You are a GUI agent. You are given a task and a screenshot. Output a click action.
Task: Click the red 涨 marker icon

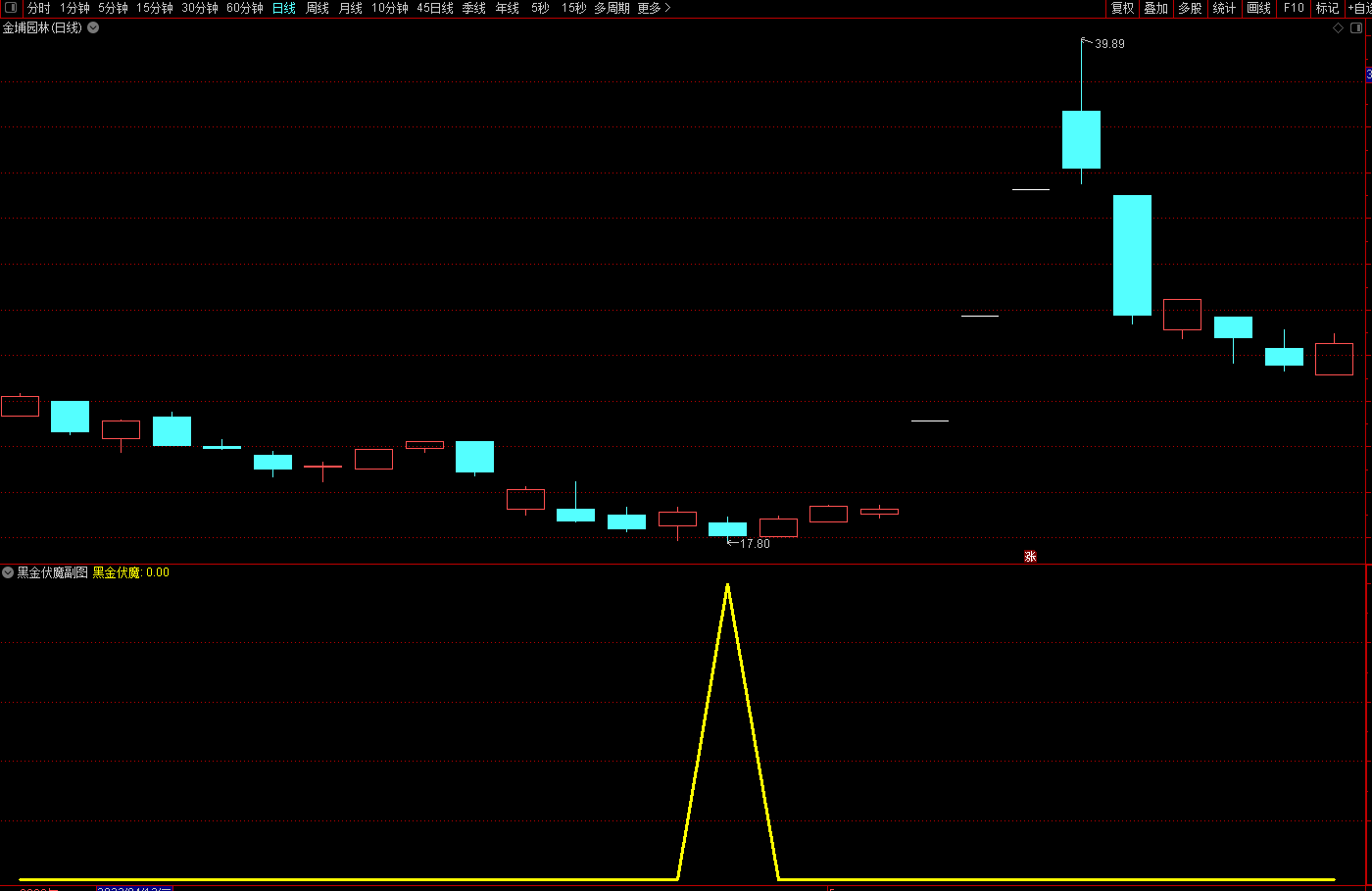click(x=1030, y=557)
